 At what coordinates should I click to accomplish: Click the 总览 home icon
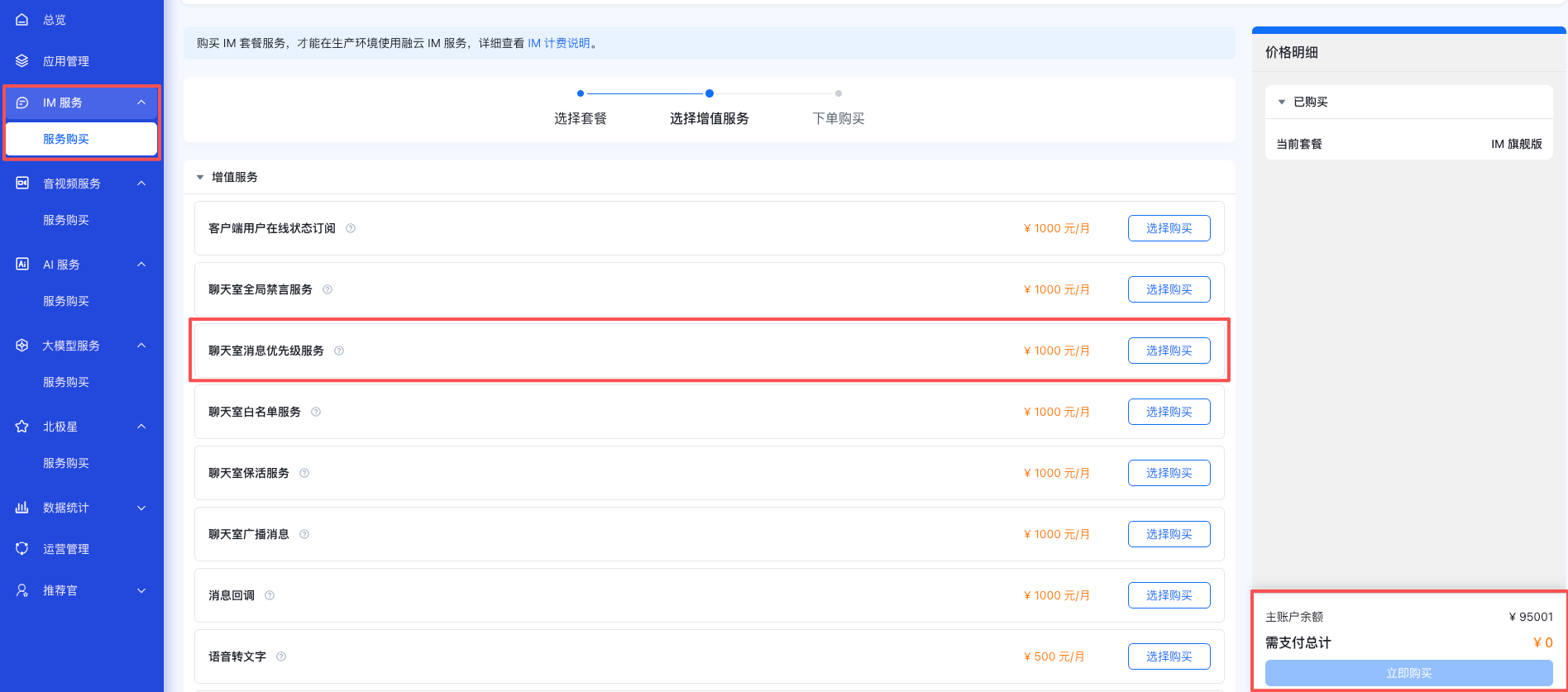point(22,20)
